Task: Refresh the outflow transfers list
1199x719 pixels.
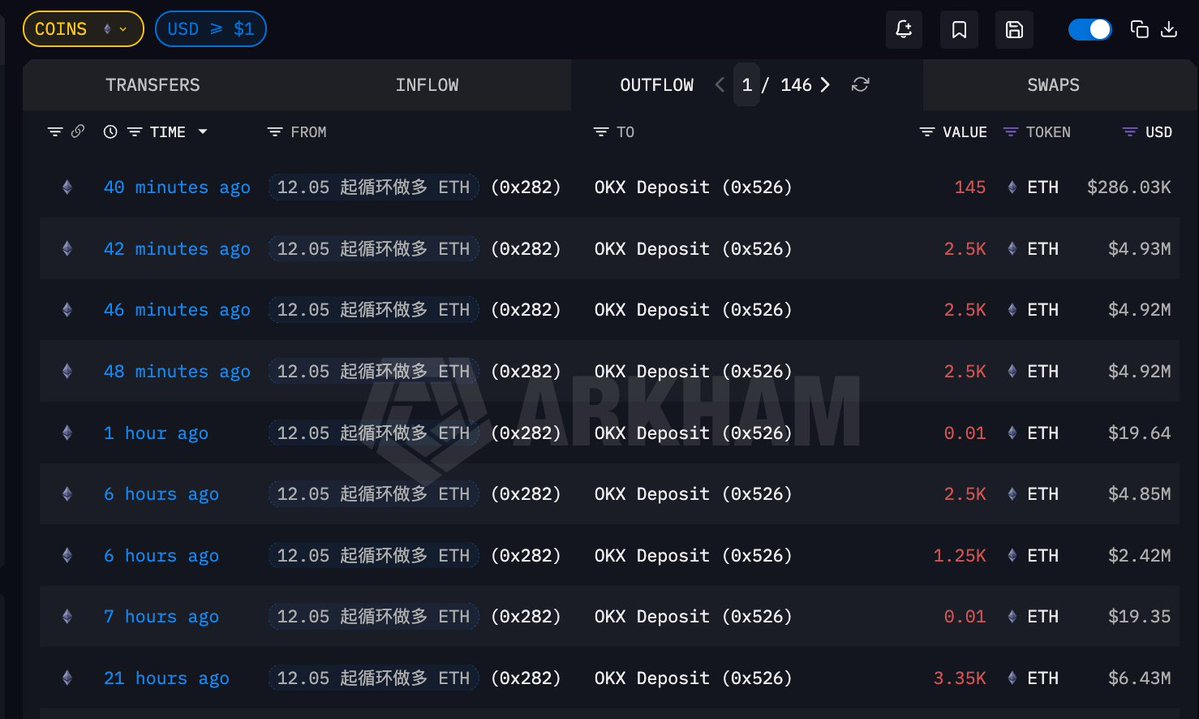Action: pyautogui.click(x=860, y=85)
